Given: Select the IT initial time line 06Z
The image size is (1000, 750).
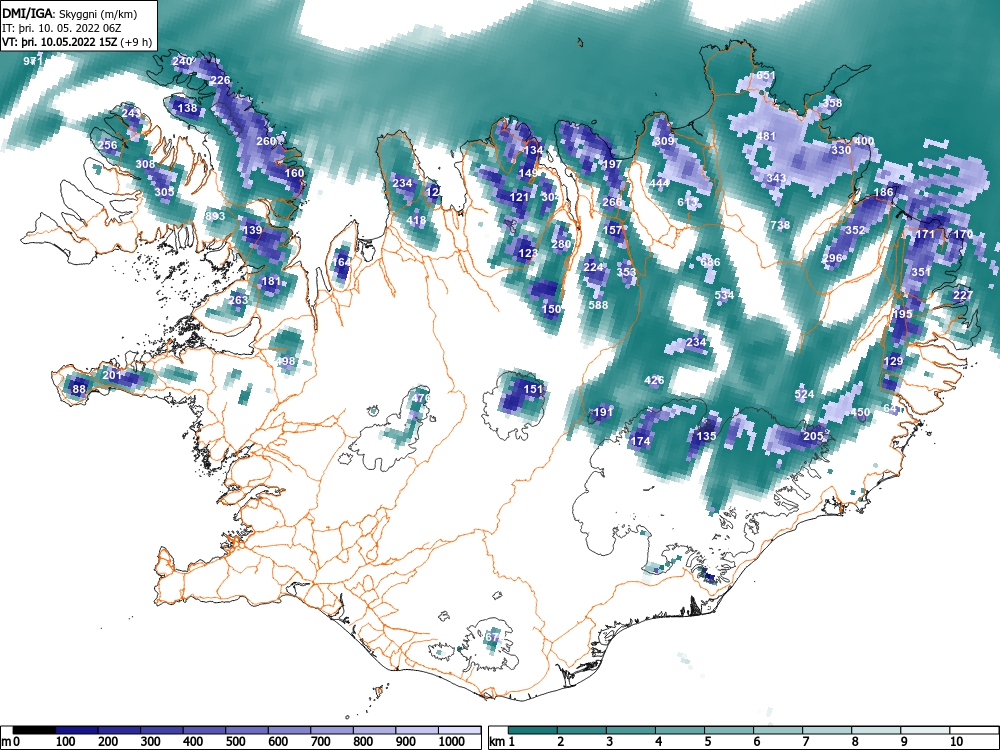Looking at the screenshot, I should point(62,28).
